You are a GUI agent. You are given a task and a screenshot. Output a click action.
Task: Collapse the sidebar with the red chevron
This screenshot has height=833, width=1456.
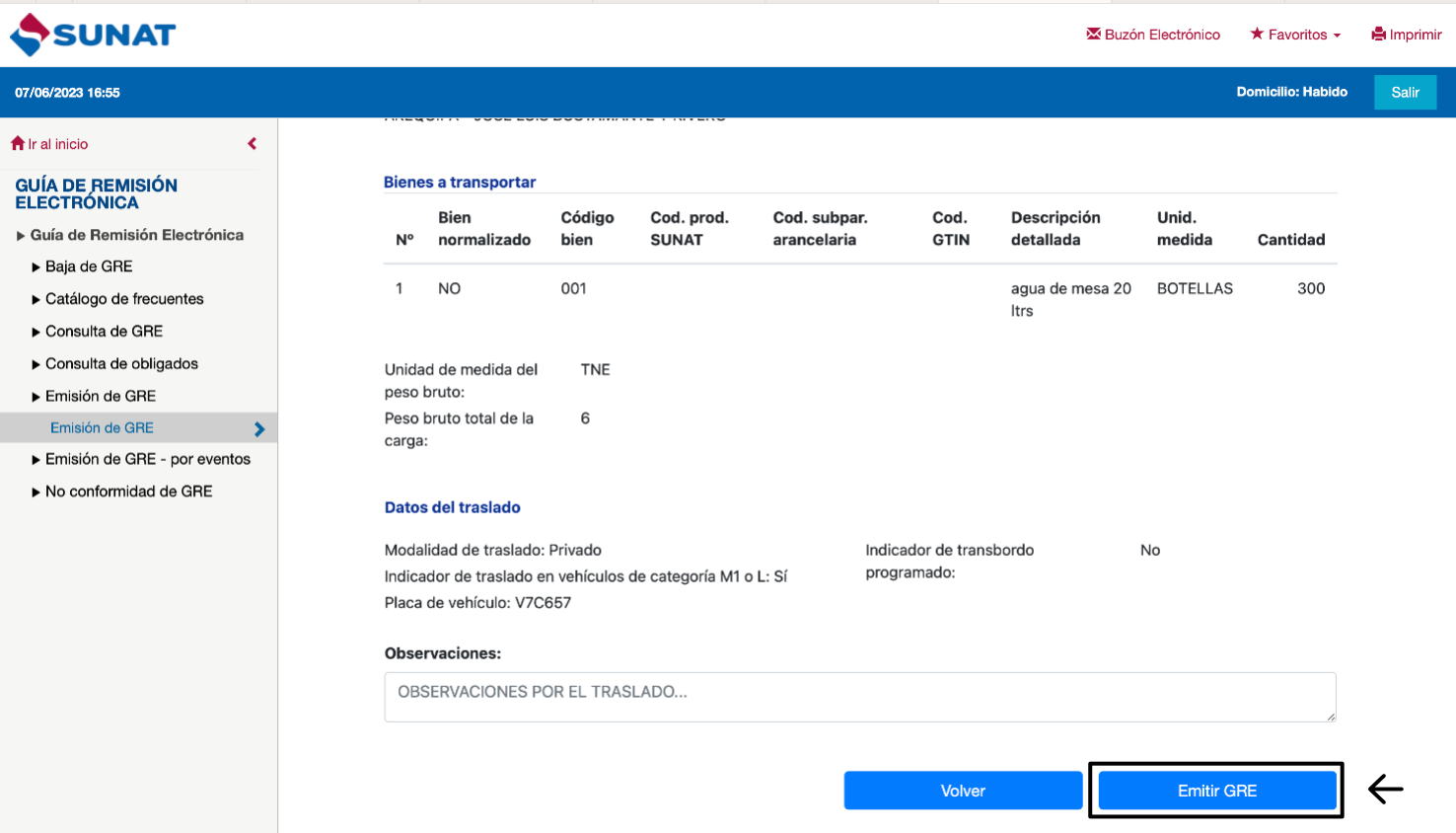click(253, 144)
